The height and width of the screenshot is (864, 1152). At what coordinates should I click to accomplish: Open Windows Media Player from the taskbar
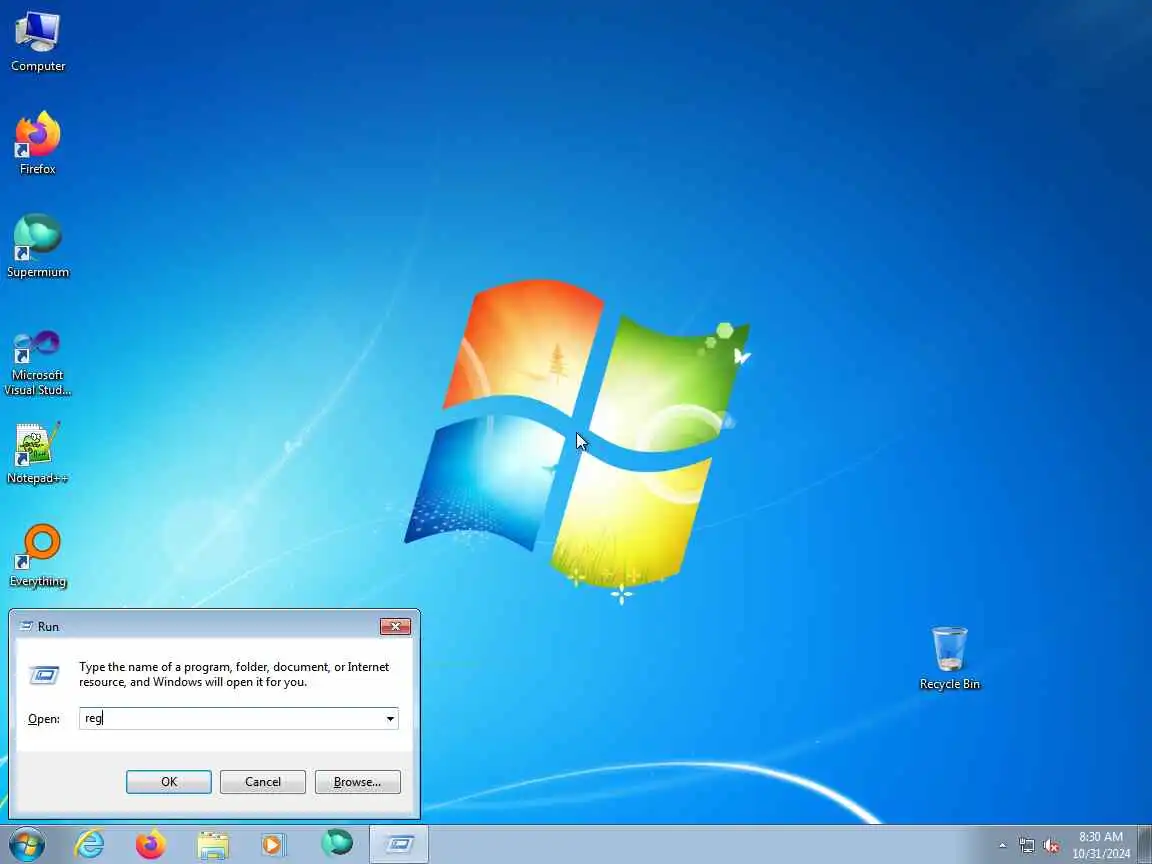pos(275,845)
